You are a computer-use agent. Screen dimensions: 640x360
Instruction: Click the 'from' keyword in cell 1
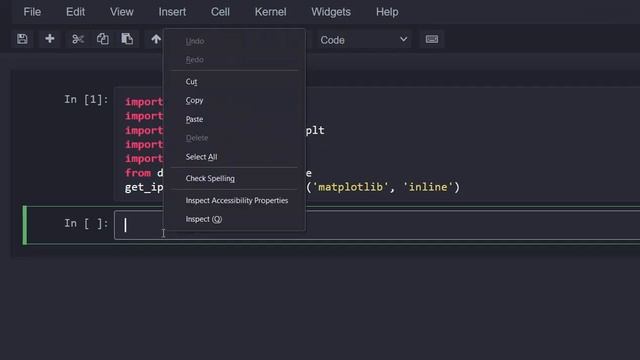point(138,173)
